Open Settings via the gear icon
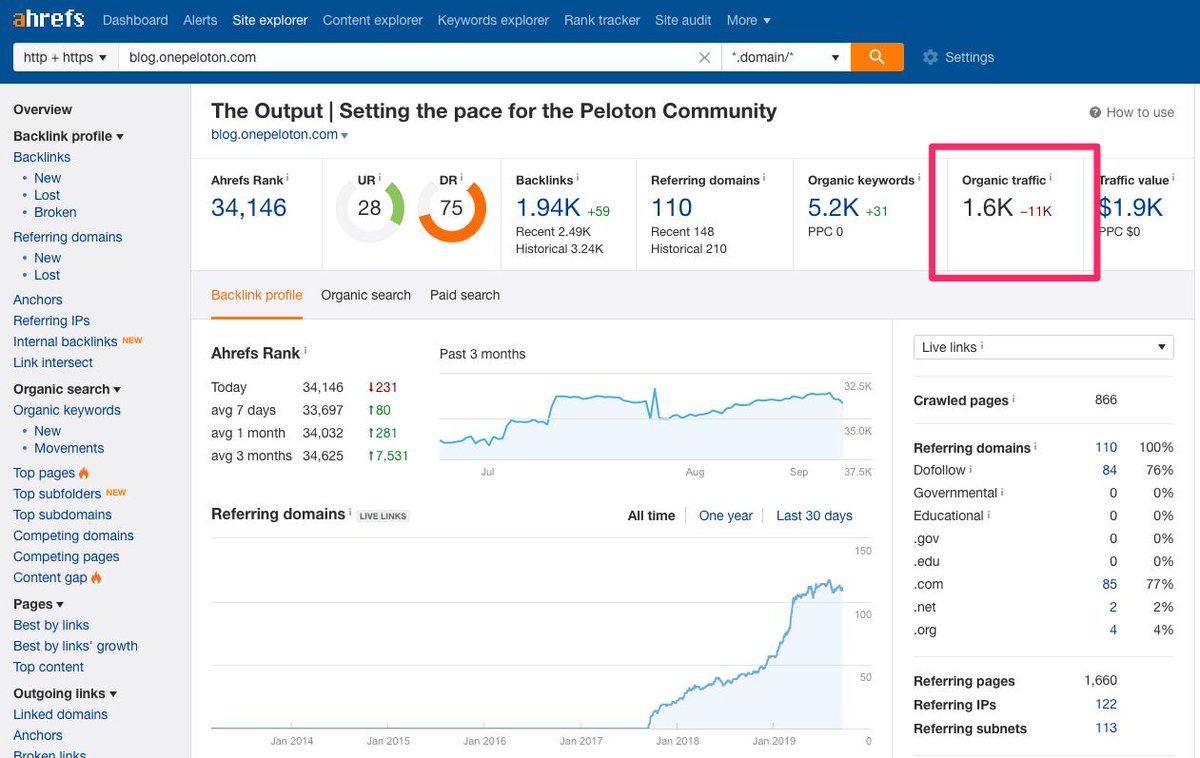The image size is (1200, 758). tap(930, 57)
